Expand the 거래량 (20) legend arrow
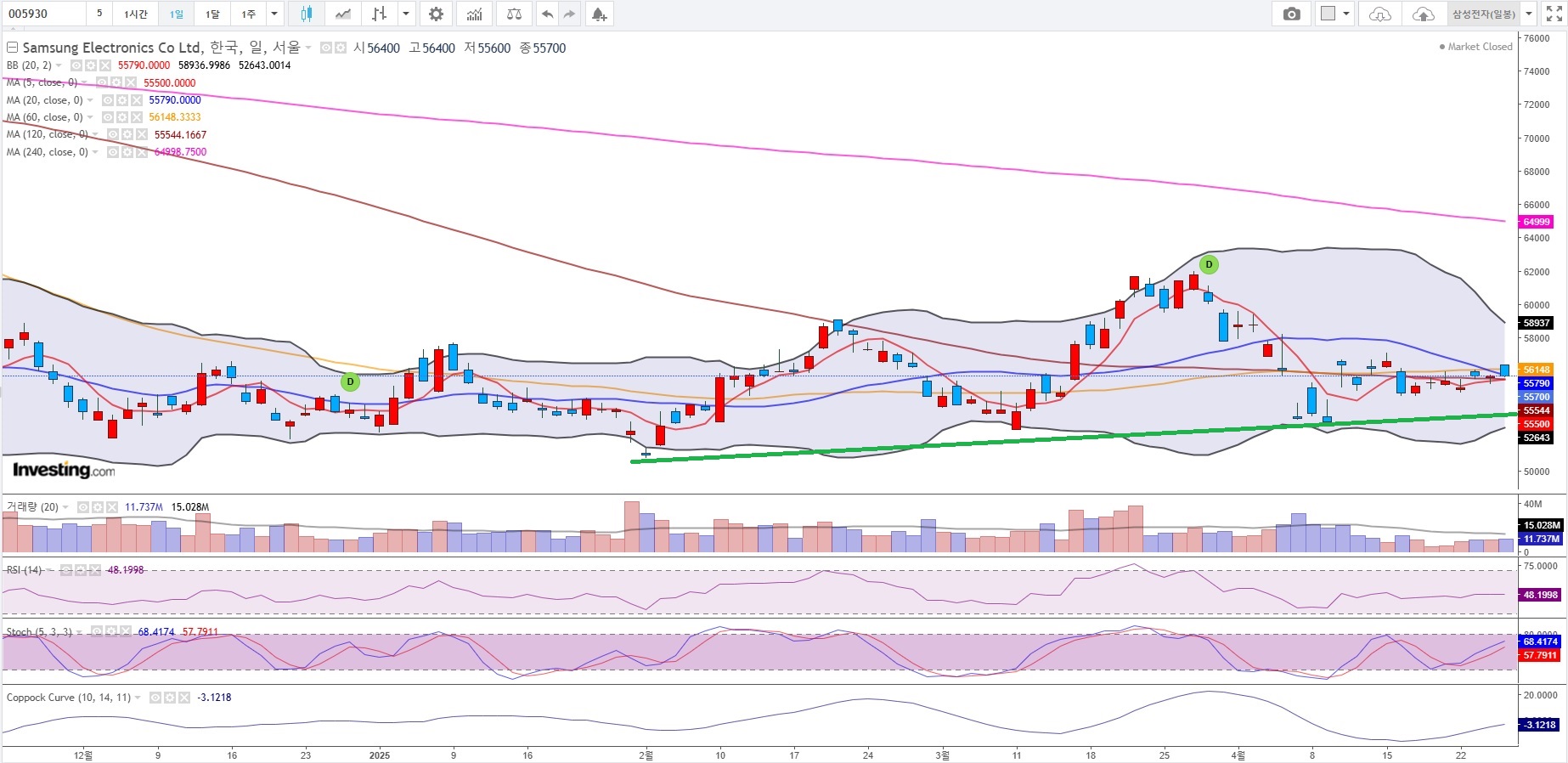This screenshot has width=1568, height=763. tap(66, 507)
